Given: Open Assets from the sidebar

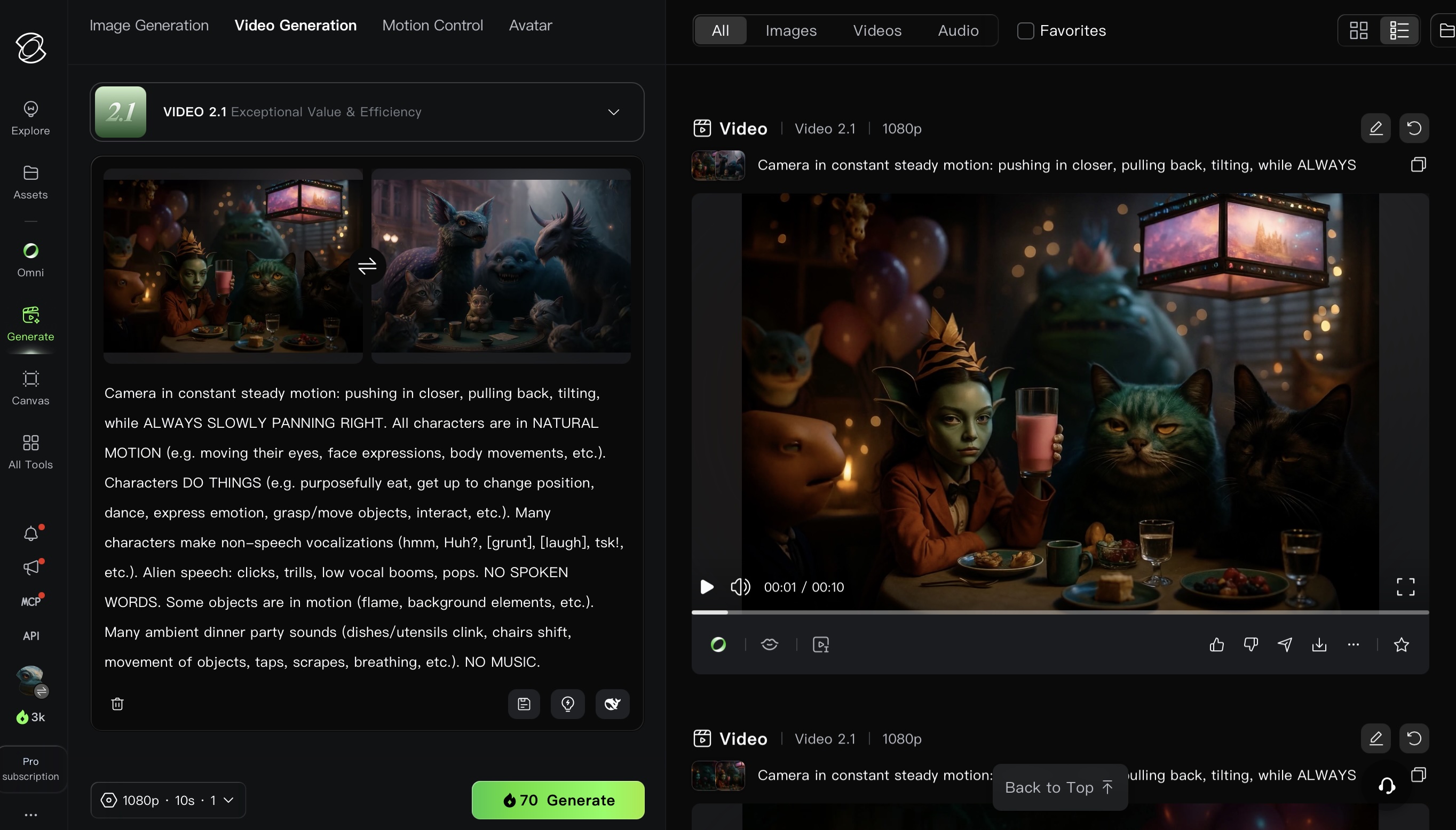Looking at the screenshot, I should click(31, 182).
